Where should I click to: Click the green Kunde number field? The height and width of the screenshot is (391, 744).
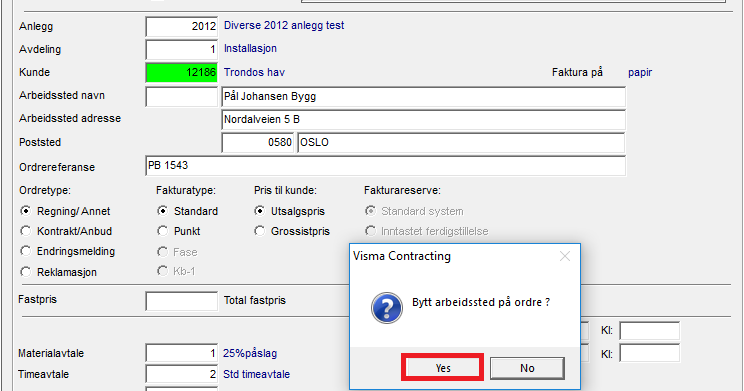click(x=181, y=73)
